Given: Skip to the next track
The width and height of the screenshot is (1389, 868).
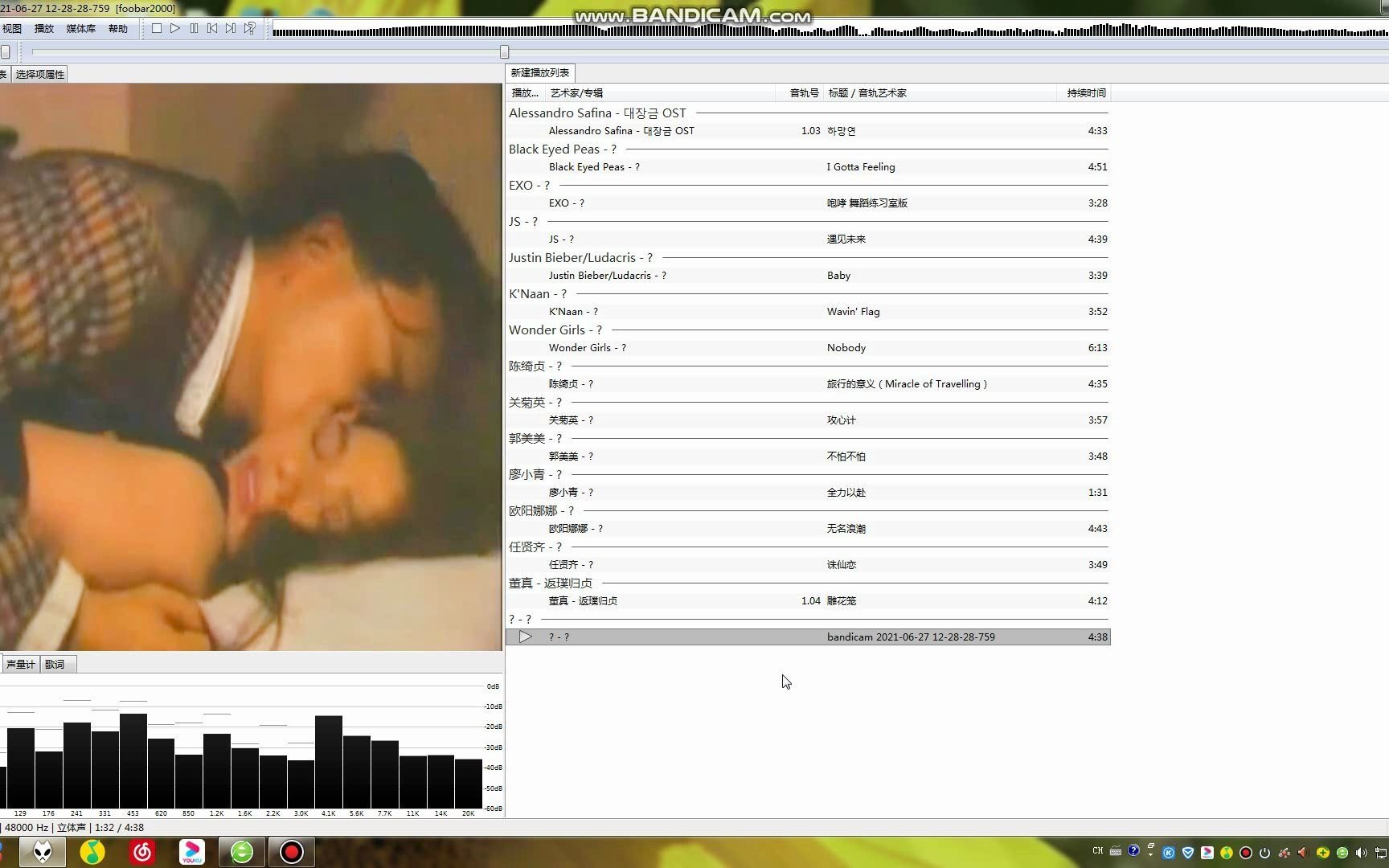Looking at the screenshot, I should 231,28.
